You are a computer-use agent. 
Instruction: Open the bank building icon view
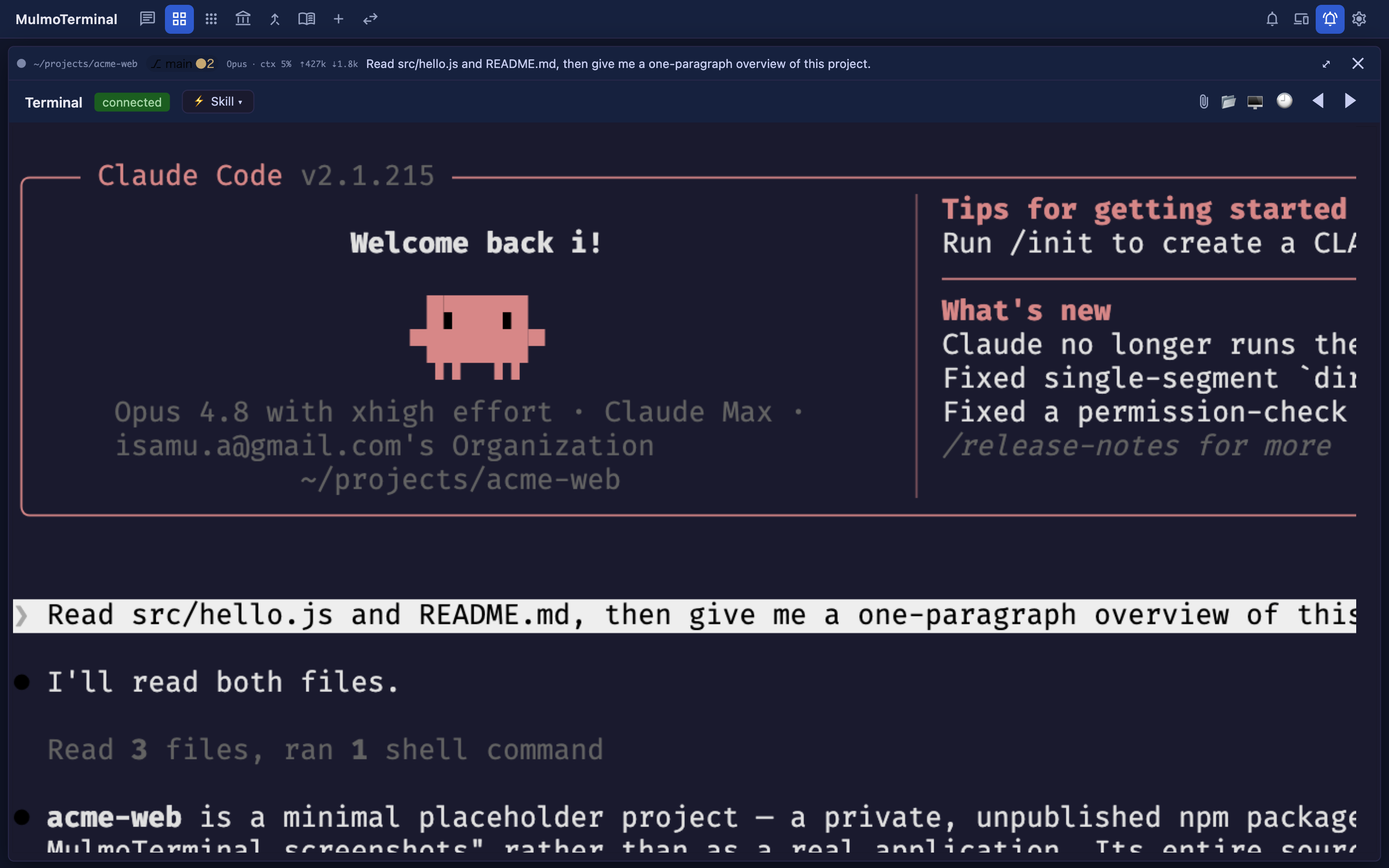pos(243,19)
